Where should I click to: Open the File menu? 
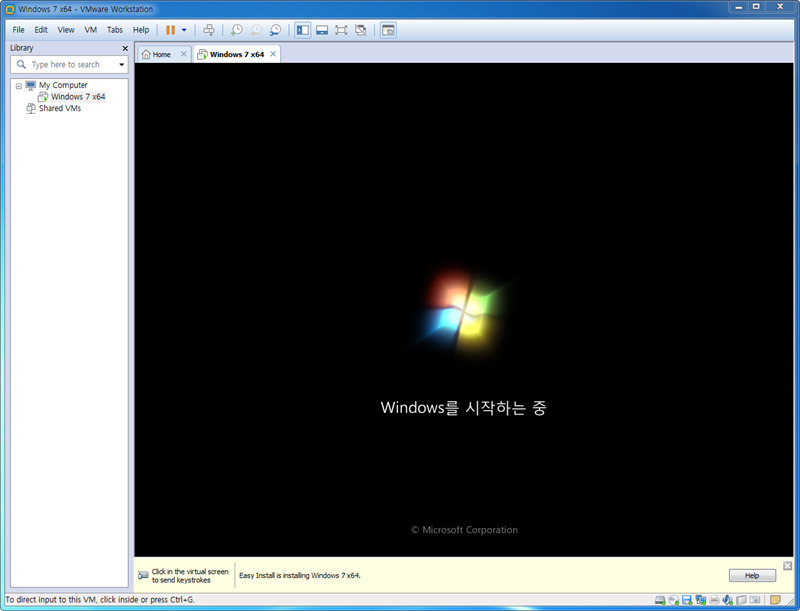tap(18, 30)
